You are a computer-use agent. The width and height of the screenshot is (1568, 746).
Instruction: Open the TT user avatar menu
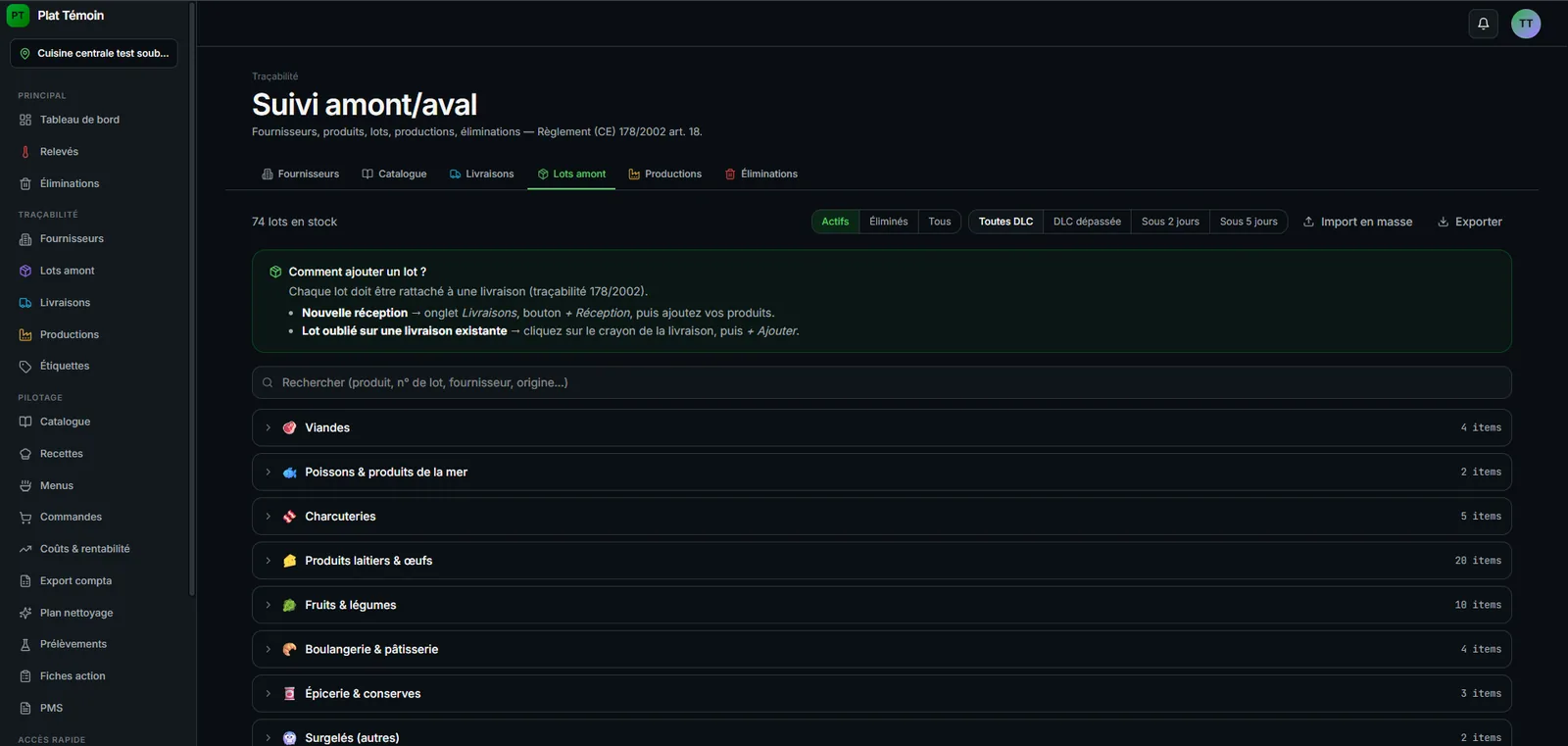[1526, 24]
